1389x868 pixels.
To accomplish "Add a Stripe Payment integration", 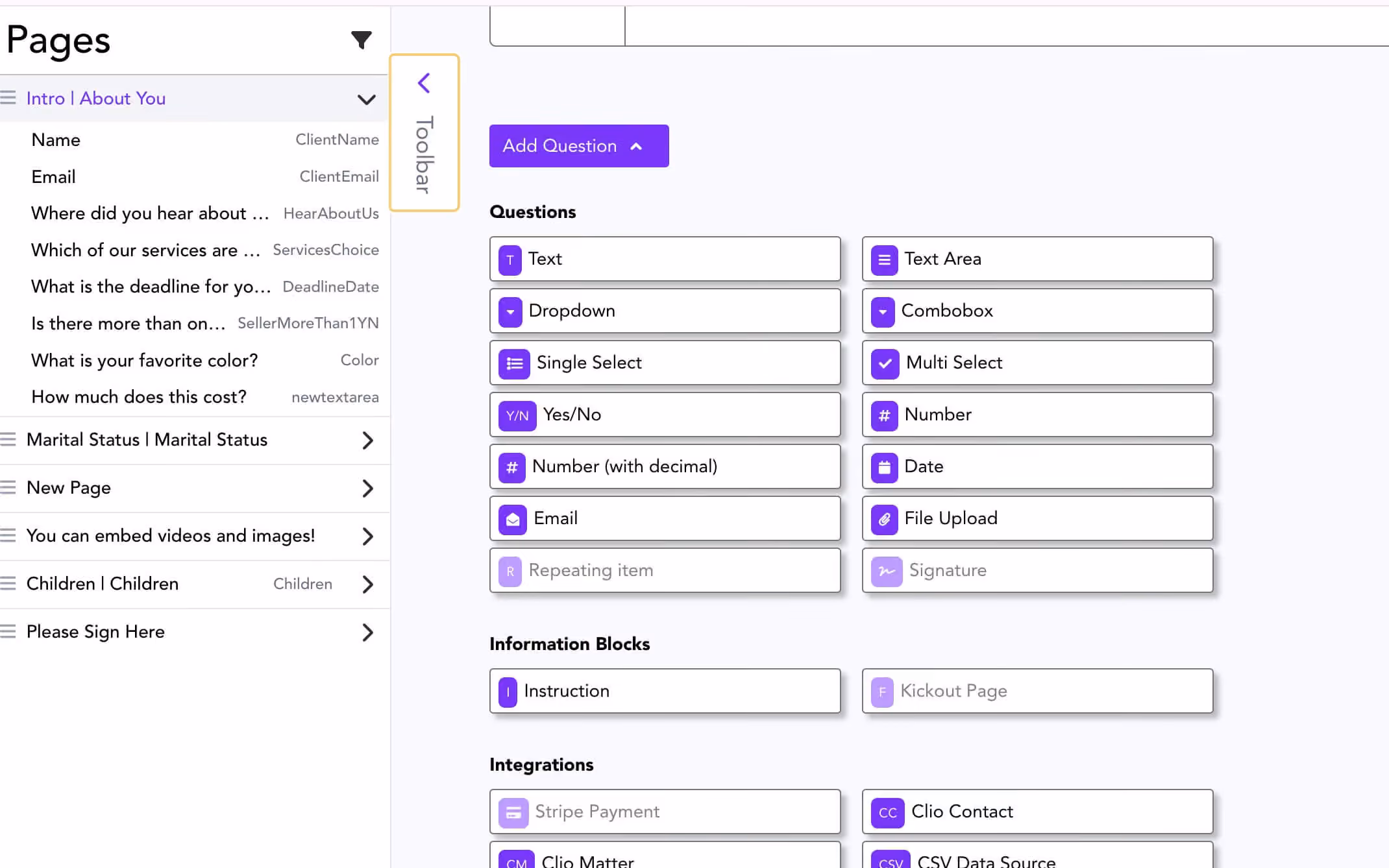I will click(665, 812).
